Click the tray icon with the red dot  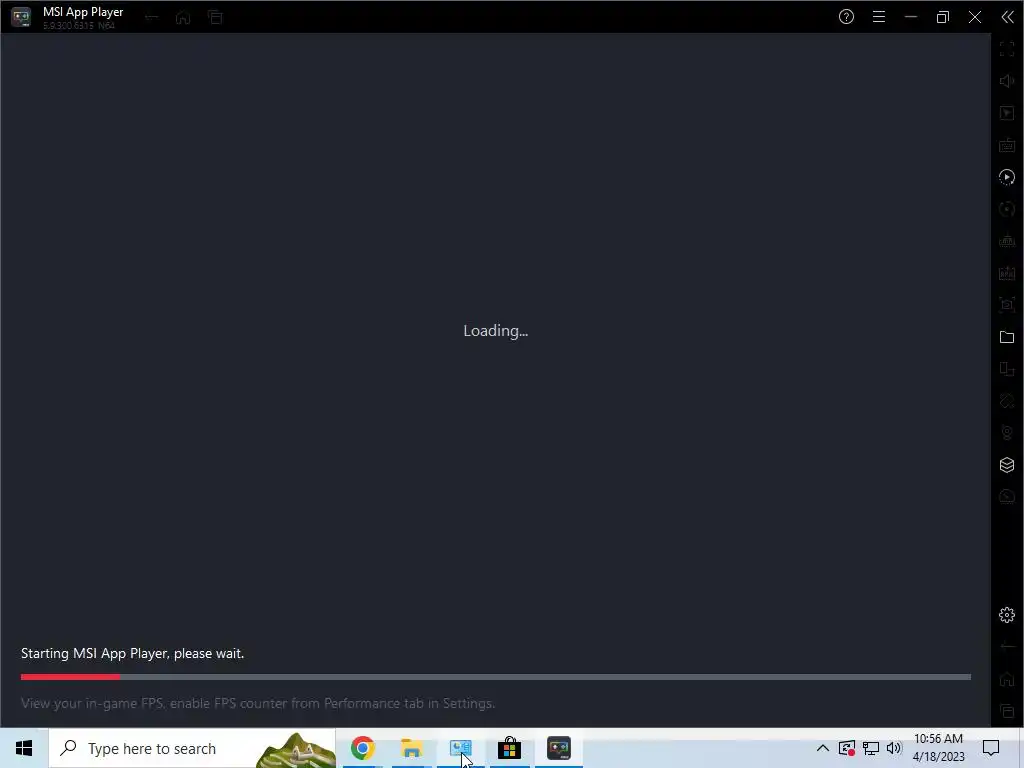[847, 748]
